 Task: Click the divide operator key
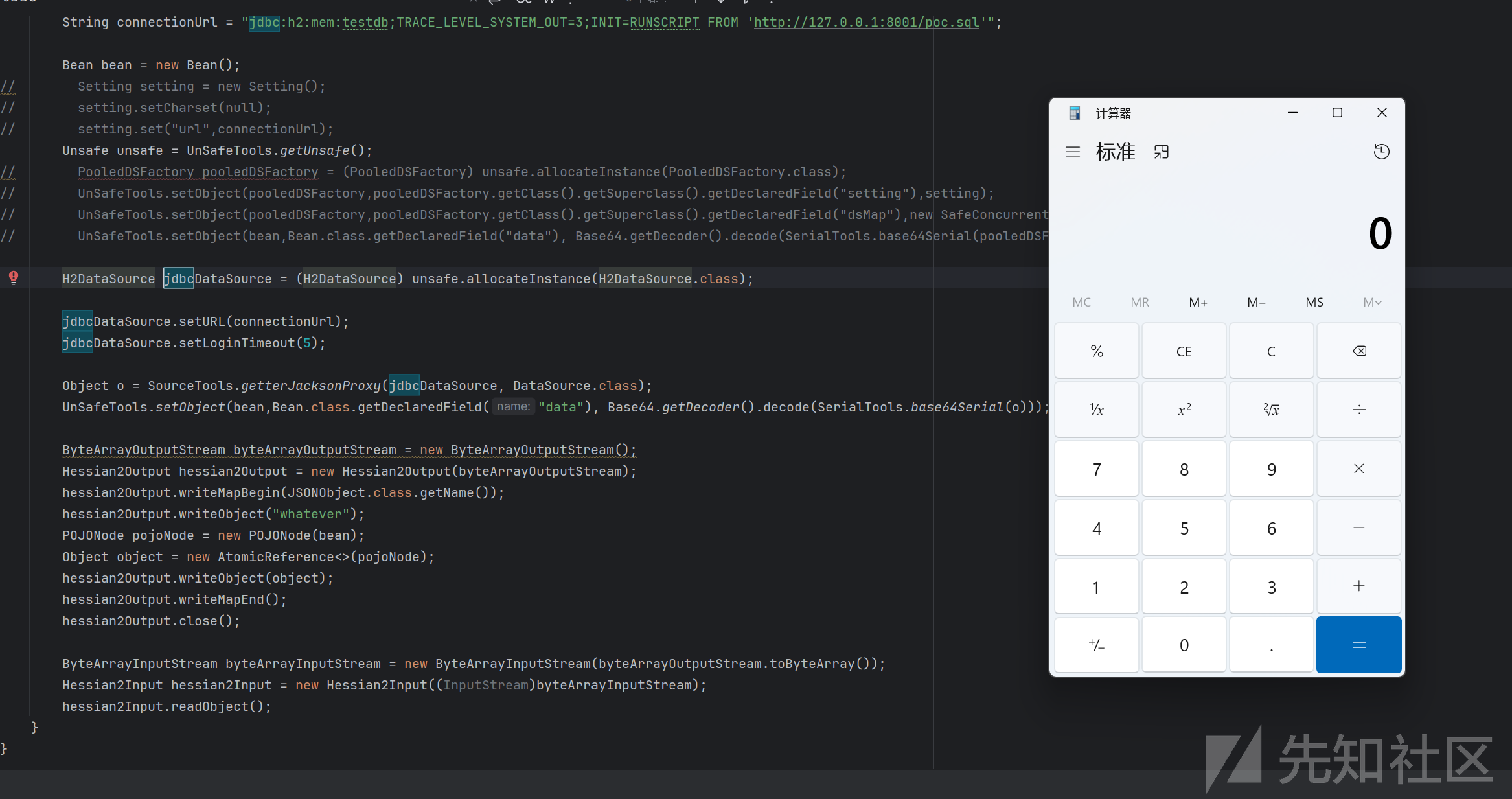[x=1359, y=410]
